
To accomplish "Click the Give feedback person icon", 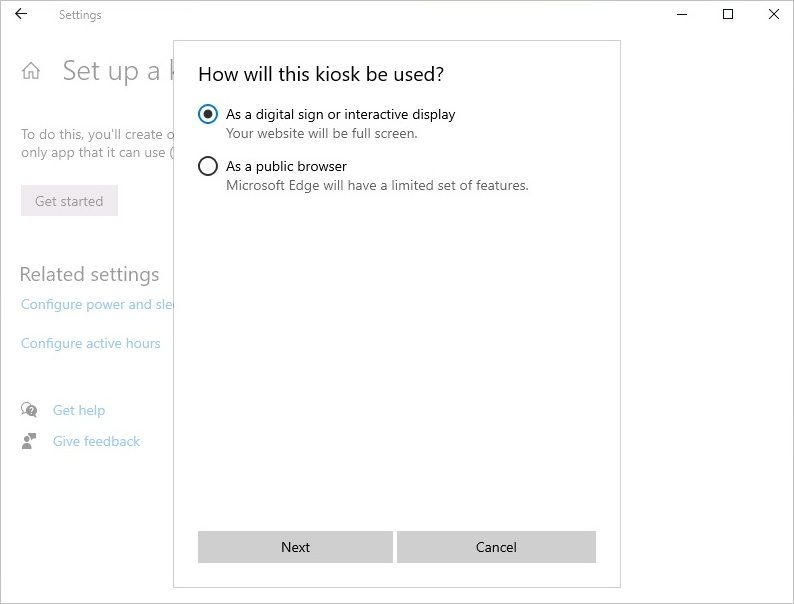I will click(x=30, y=441).
